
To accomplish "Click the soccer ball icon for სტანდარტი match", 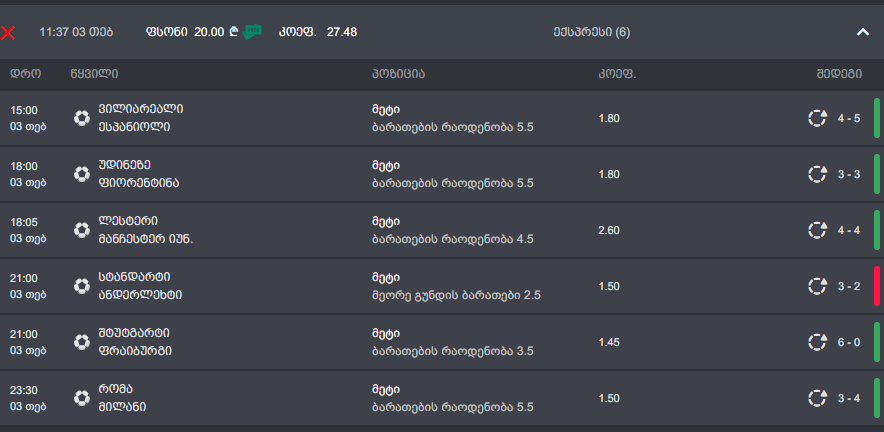I will [81, 286].
